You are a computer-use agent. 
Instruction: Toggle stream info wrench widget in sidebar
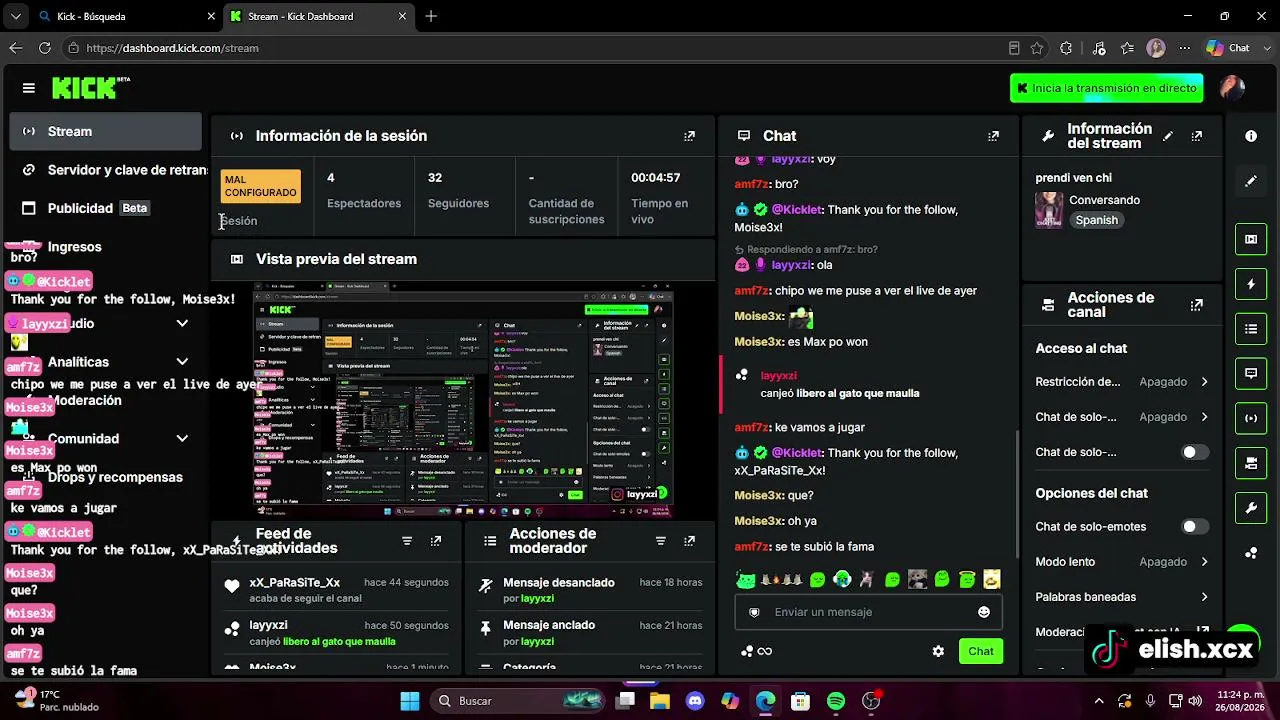(x=1251, y=508)
